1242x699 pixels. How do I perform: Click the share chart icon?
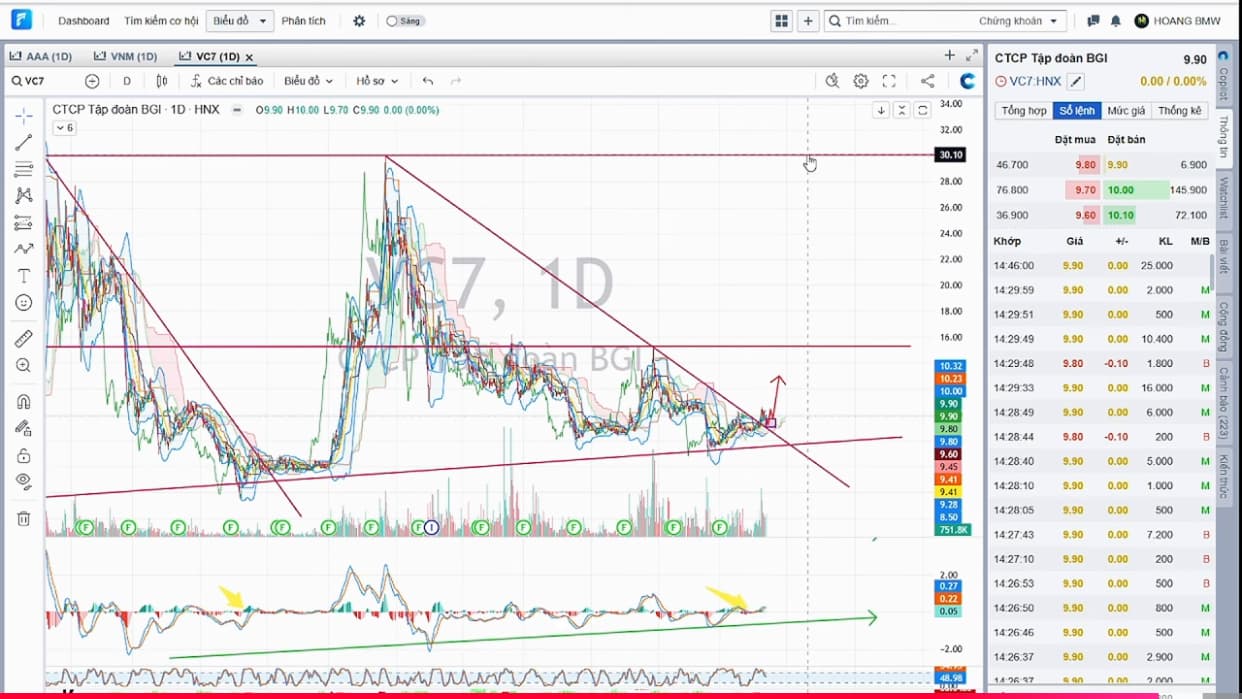coord(927,81)
